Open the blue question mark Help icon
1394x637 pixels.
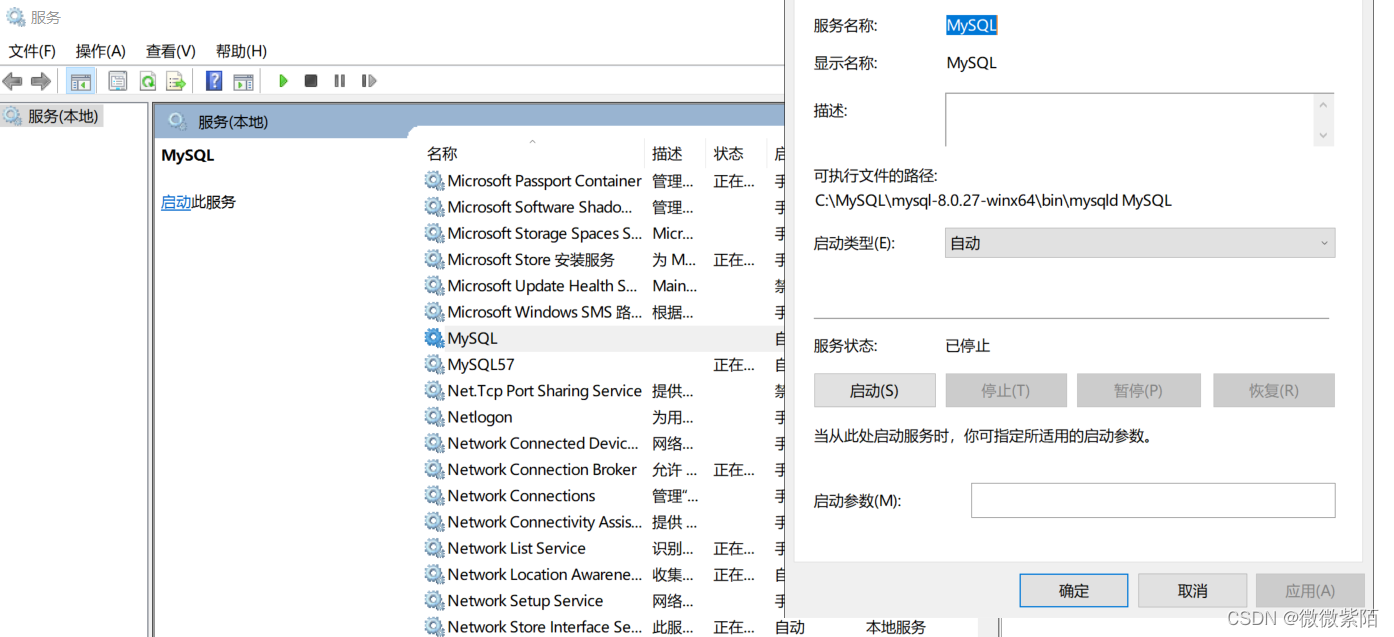tap(214, 81)
